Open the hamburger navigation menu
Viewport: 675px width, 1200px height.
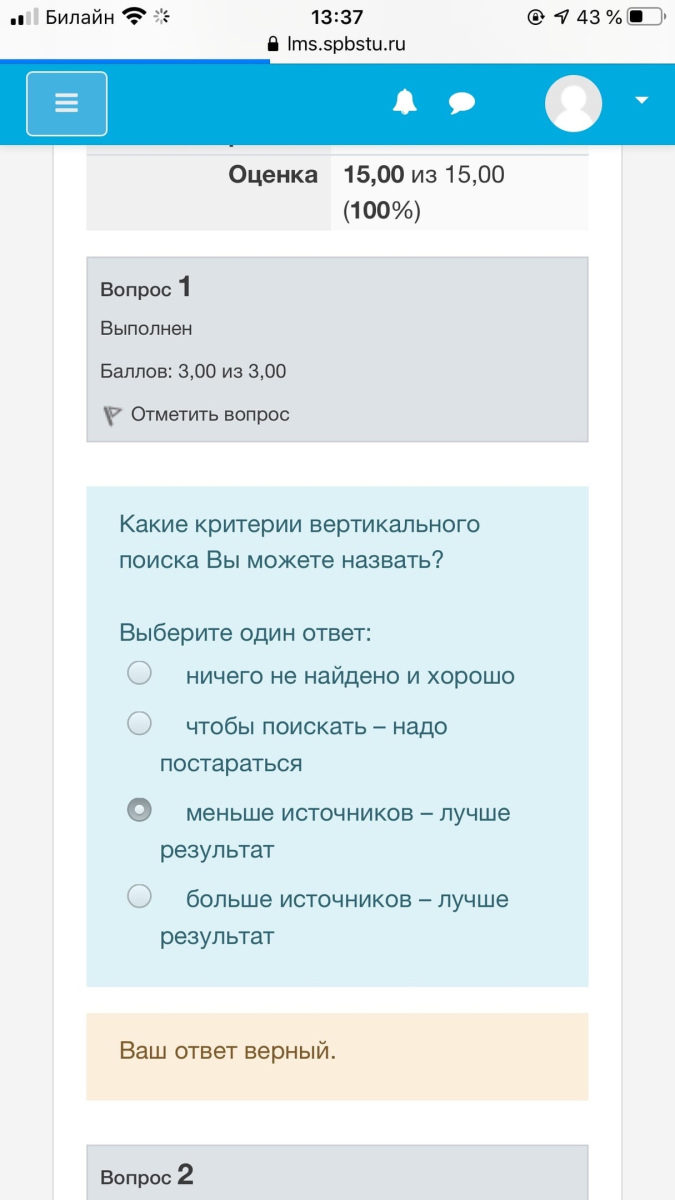click(x=66, y=104)
